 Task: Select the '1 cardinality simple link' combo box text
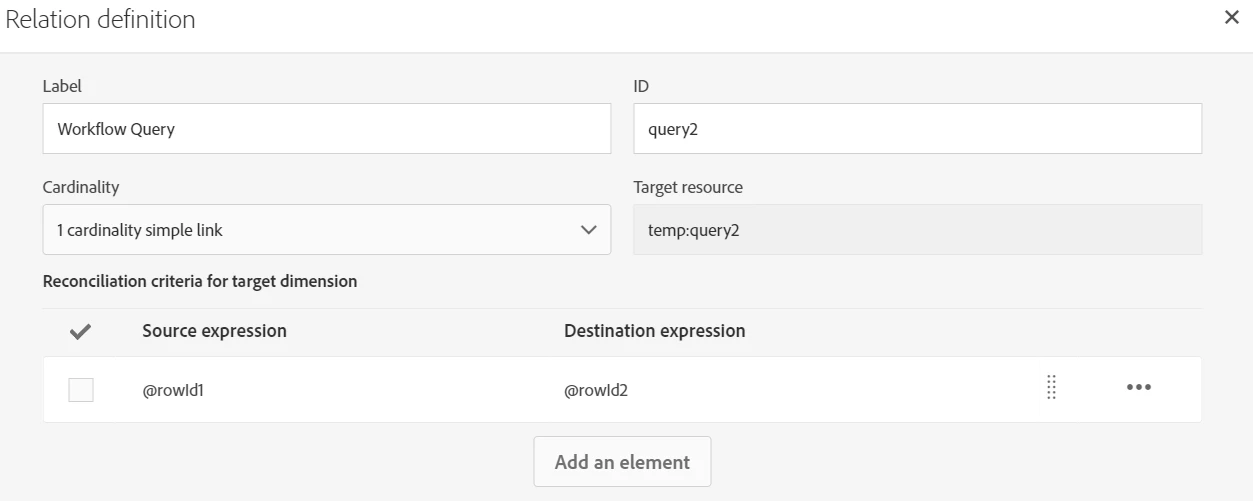pos(140,230)
